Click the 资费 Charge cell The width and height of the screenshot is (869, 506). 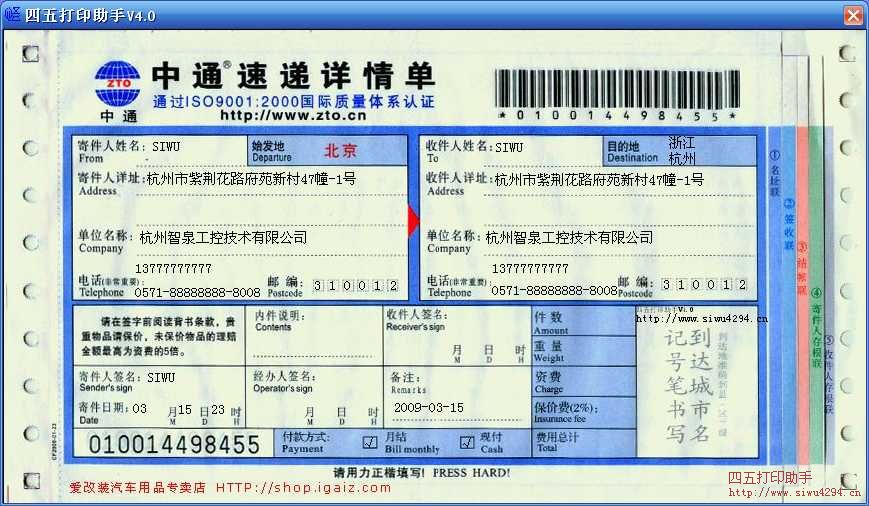584,382
